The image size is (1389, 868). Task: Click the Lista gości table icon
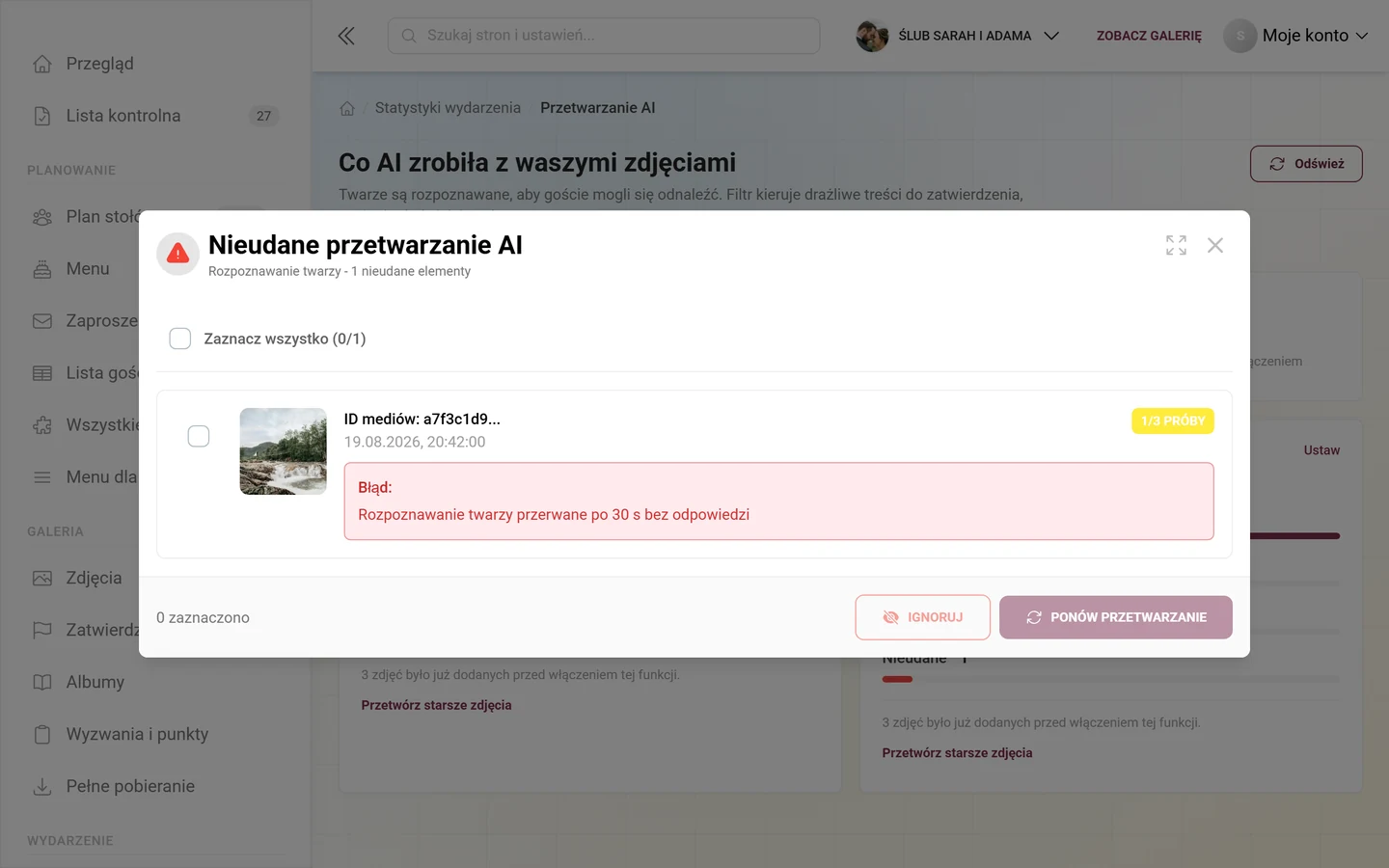pyautogui.click(x=42, y=373)
